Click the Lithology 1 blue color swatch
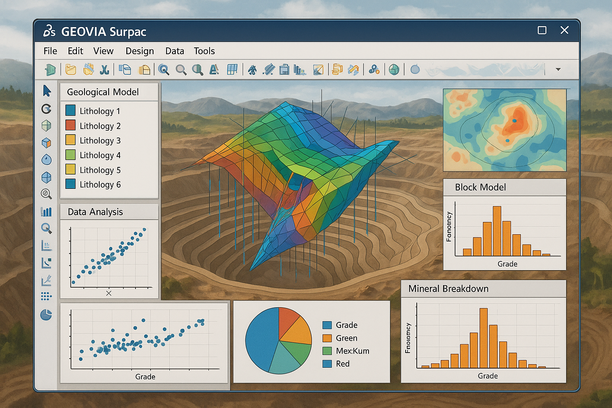 [x=70, y=111]
